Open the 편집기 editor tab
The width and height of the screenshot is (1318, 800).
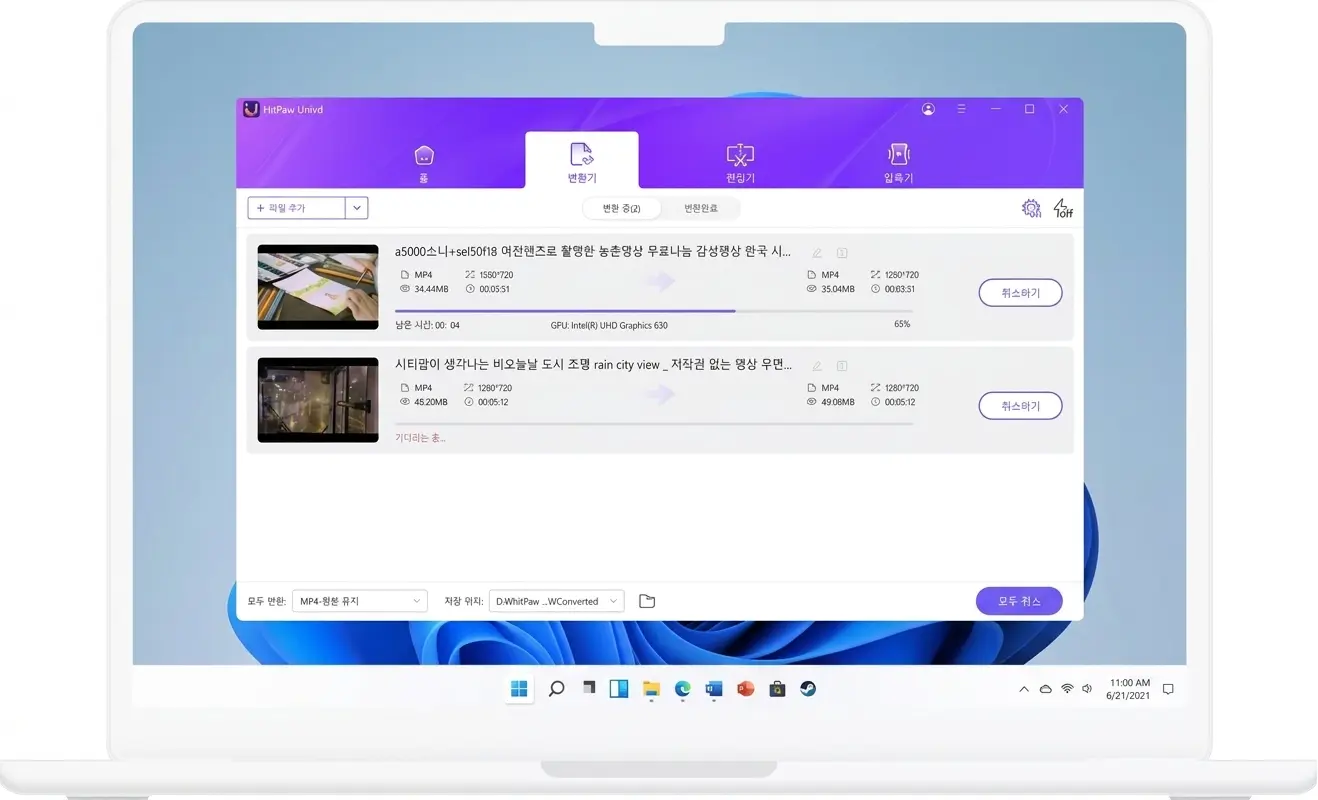point(740,164)
